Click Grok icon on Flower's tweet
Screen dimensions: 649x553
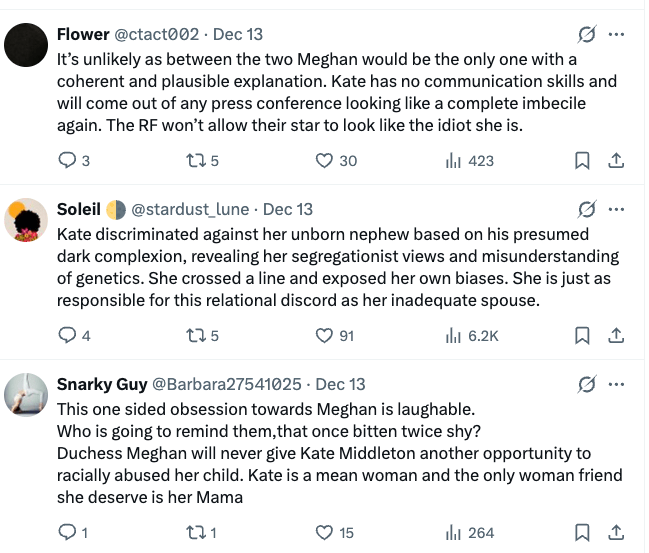[588, 35]
